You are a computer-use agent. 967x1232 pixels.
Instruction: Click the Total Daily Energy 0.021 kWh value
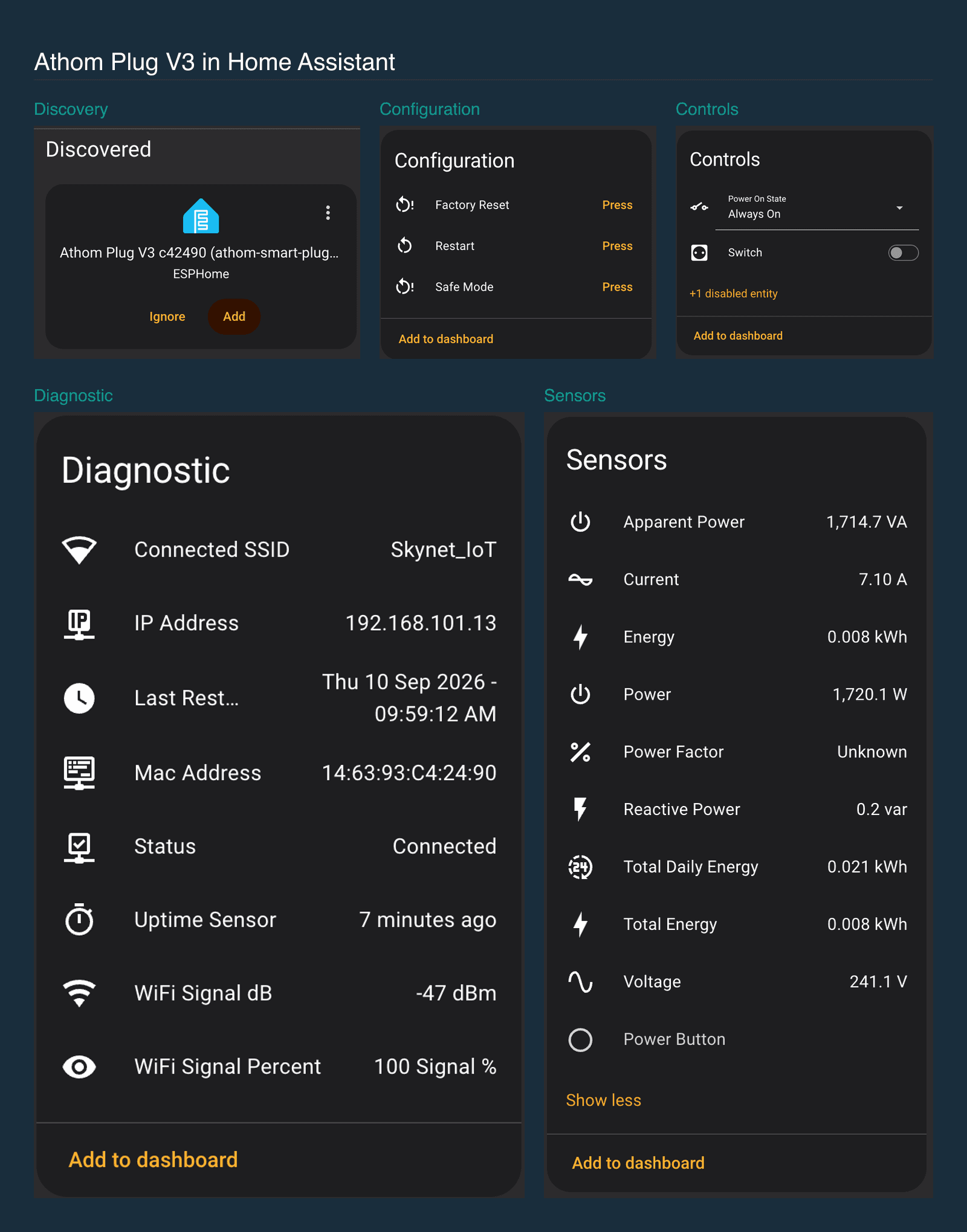tap(867, 867)
